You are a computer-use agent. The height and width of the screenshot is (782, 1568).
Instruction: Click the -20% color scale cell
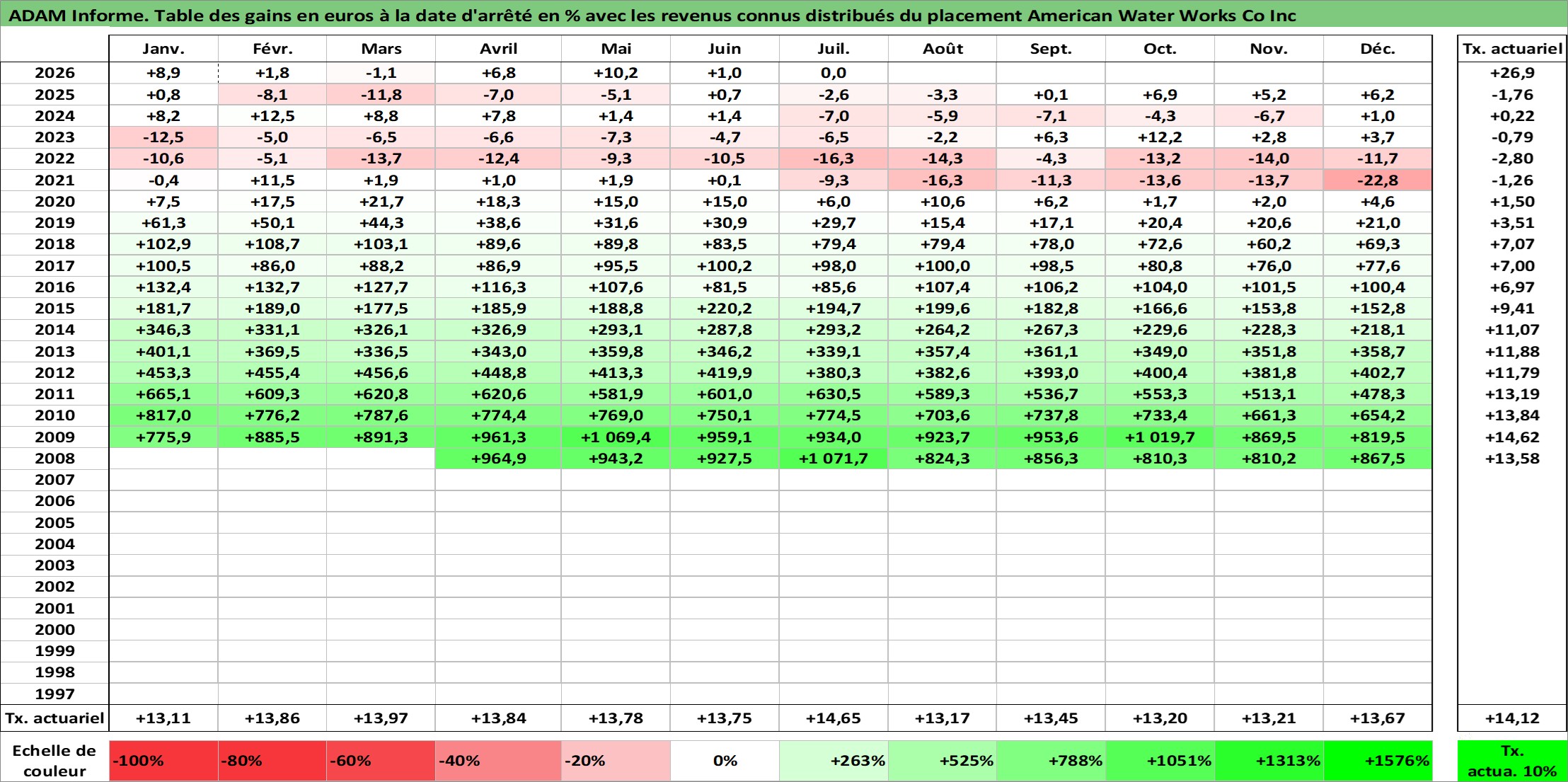[616, 761]
